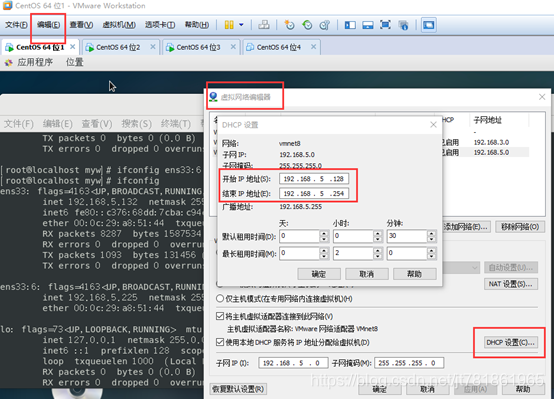Click the 结束 IP 地址 field 192.168.5.254
This screenshot has height=399, width=554.
coord(314,194)
